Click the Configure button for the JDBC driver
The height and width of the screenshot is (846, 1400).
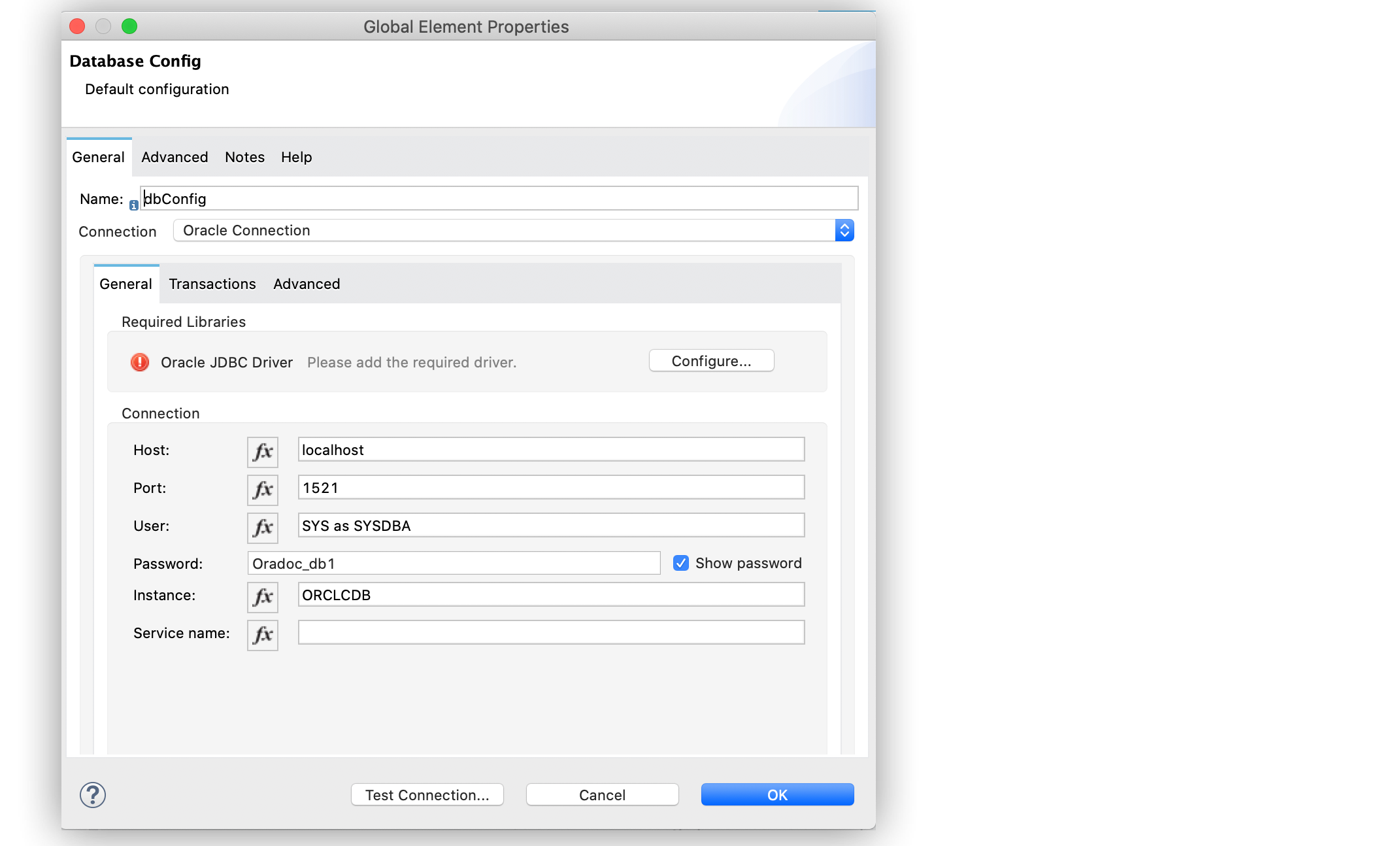pos(711,360)
